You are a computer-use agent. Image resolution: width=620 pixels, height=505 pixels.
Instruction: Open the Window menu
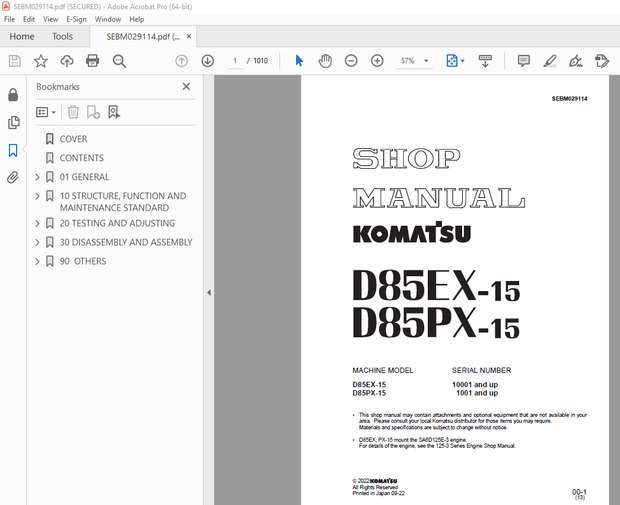[x=108, y=19]
